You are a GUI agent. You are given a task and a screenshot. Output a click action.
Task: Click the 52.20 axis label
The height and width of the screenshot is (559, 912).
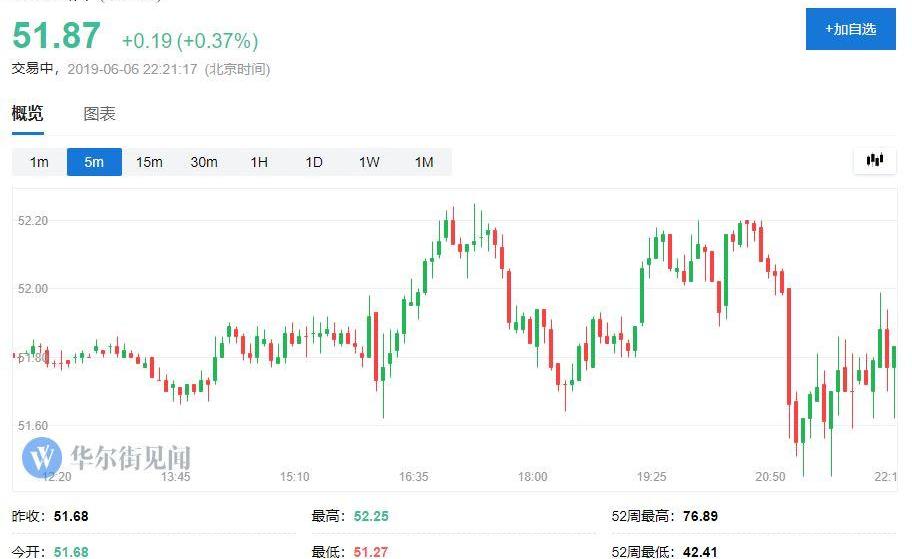point(33,220)
